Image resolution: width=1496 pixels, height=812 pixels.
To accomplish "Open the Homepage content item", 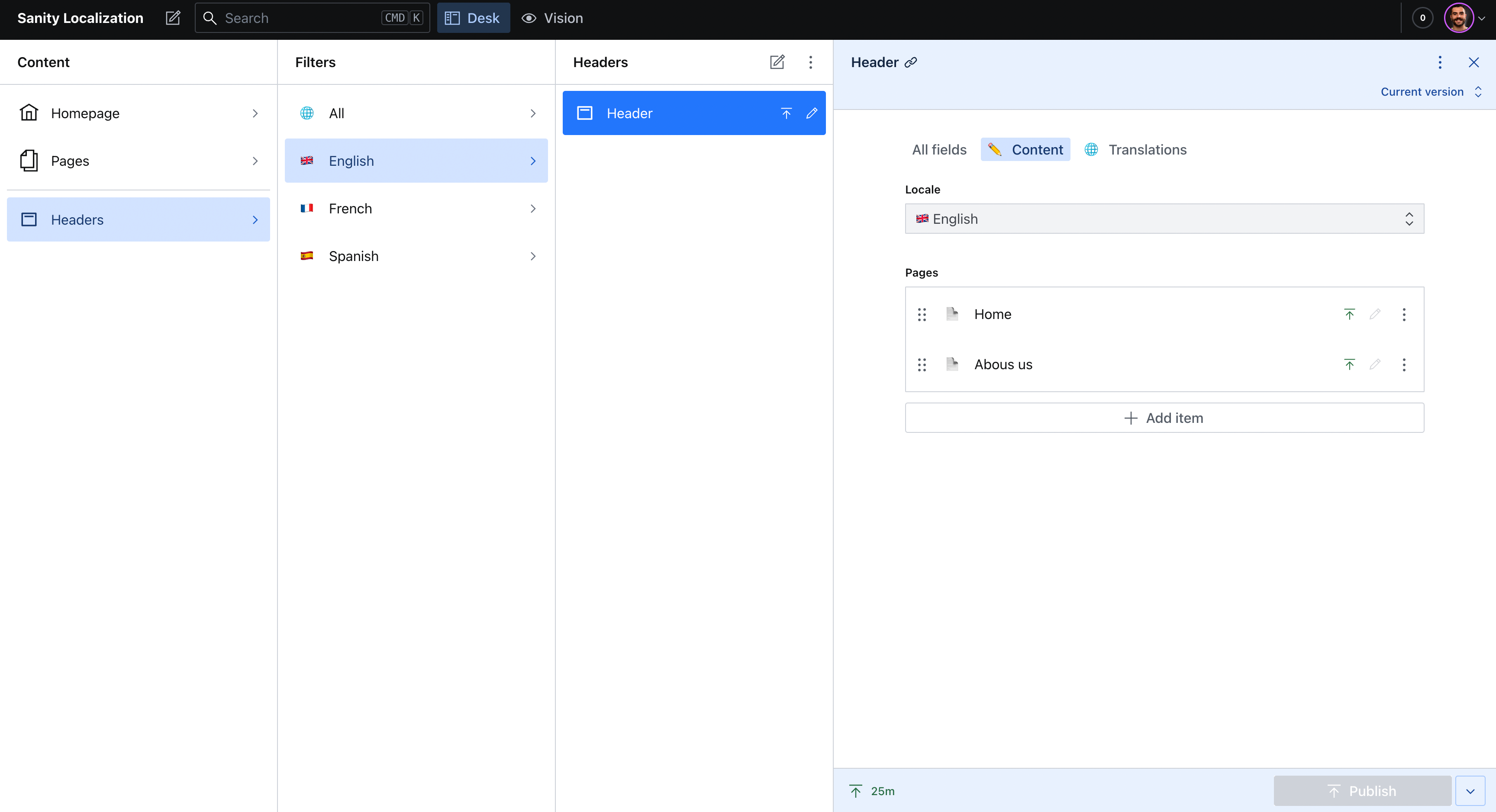I will tap(138, 113).
